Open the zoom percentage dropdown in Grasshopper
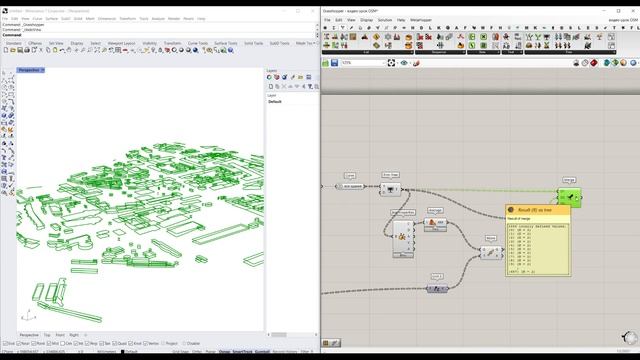Image resolution: width=640 pixels, height=360 pixels. point(383,63)
